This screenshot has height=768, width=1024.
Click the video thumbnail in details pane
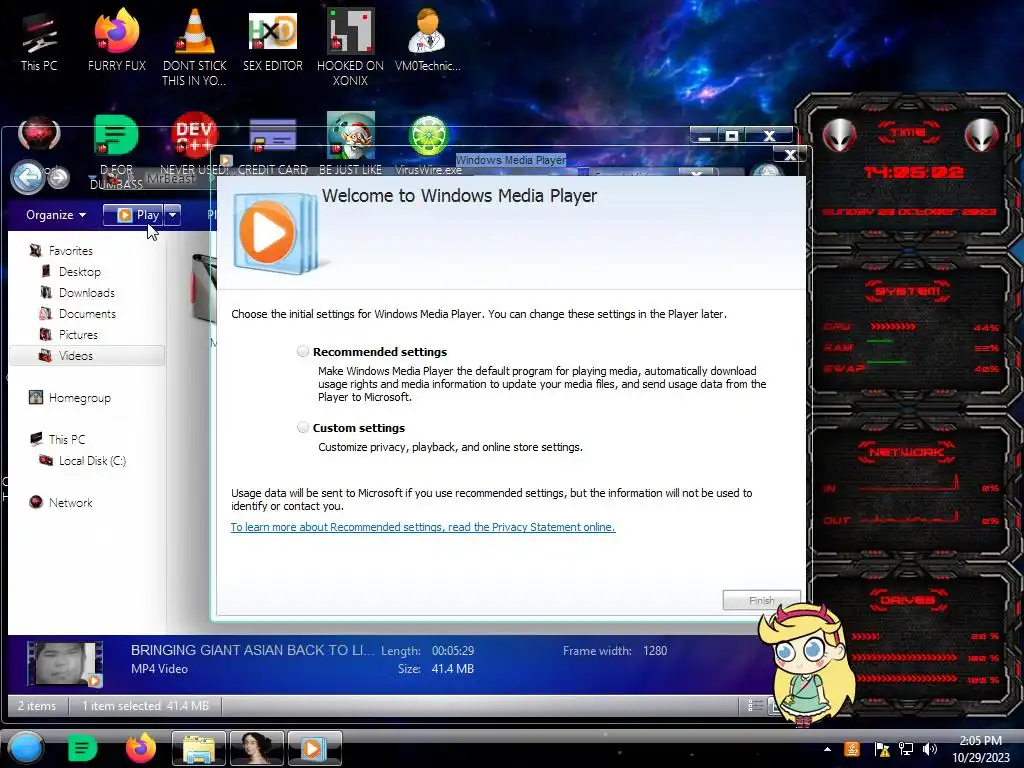(x=65, y=664)
